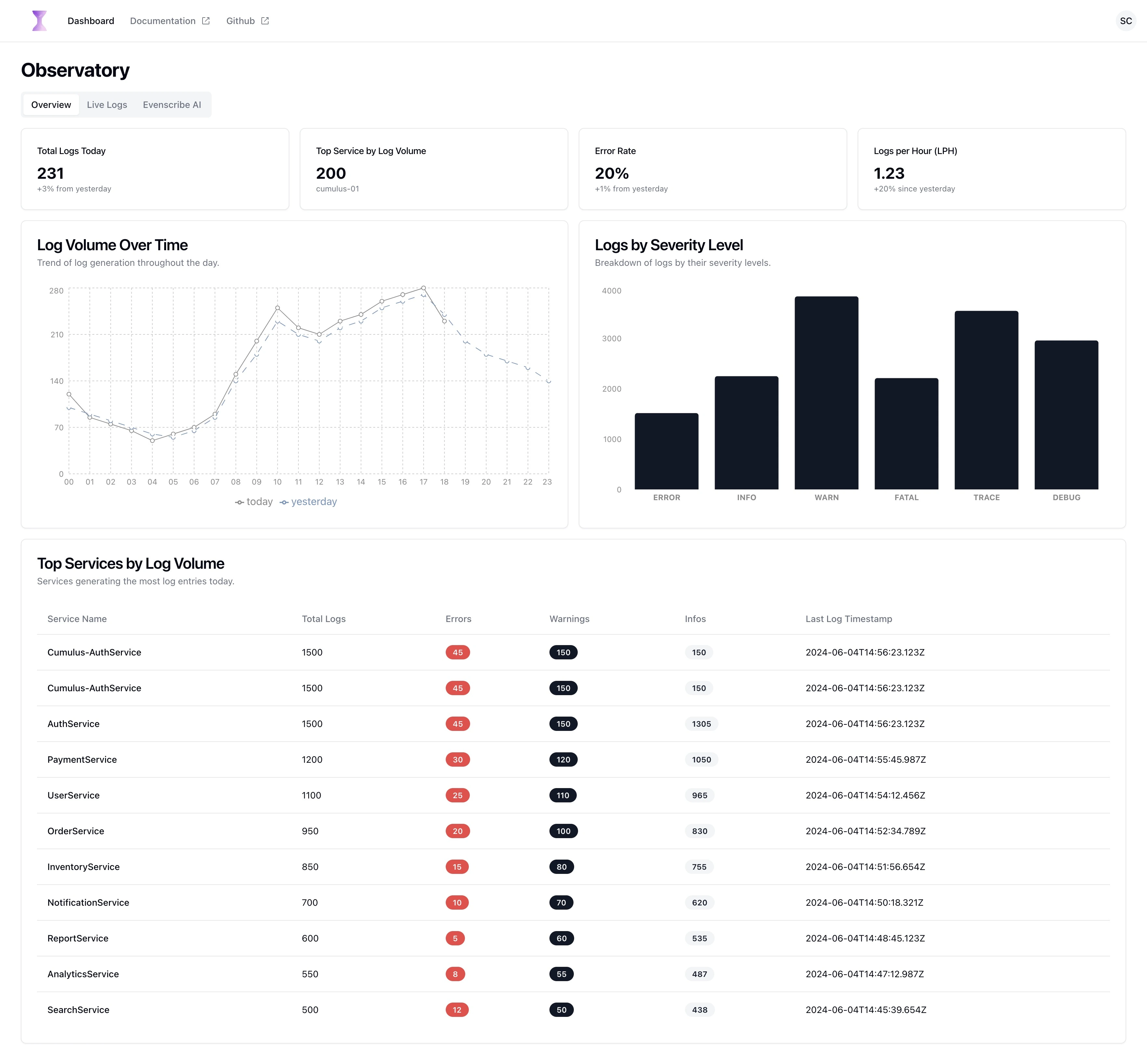The height and width of the screenshot is (1064, 1147).
Task: Click the Errors column header
Action: pyautogui.click(x=458, y=619)
